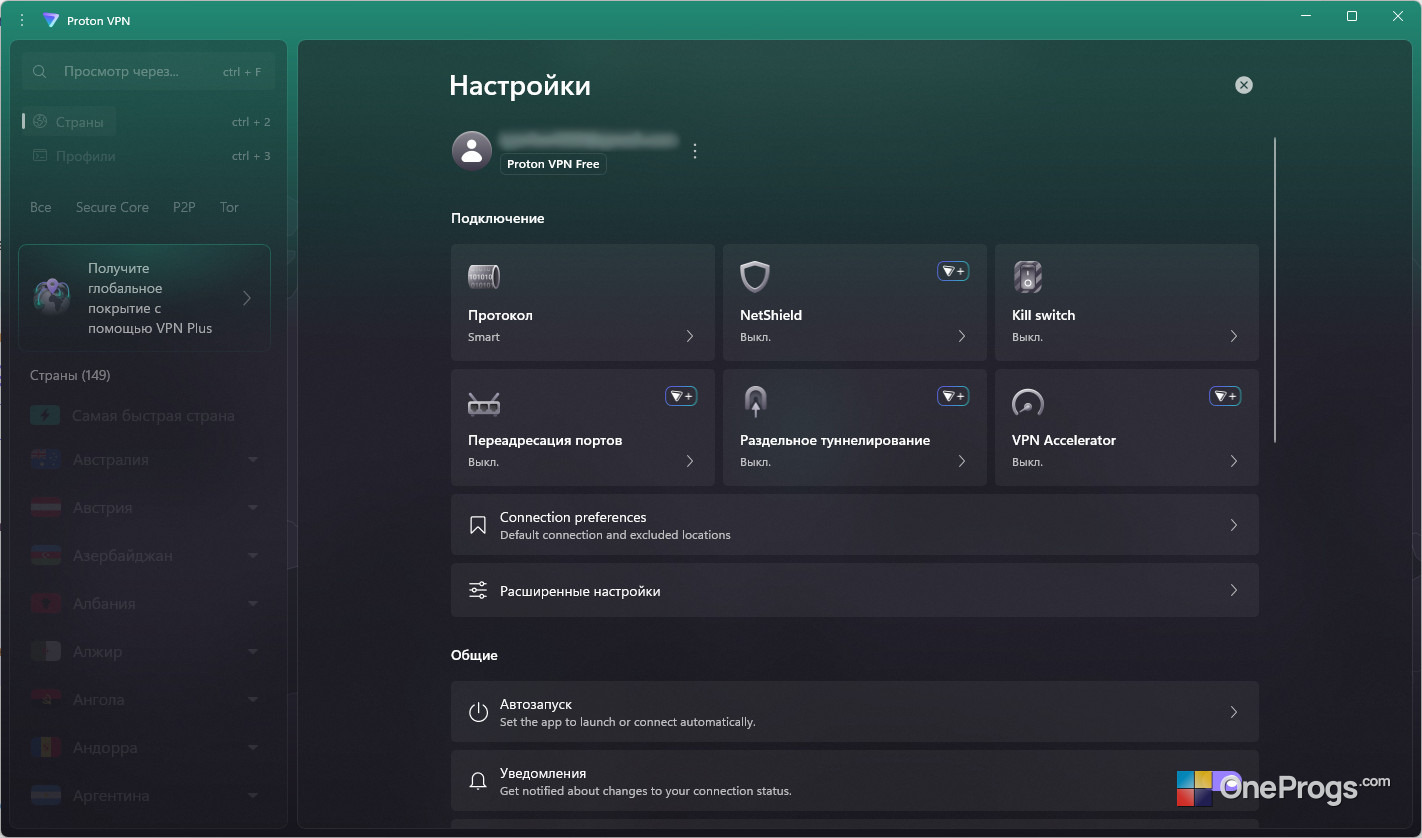
Task: Click the NetShield shield icon
Action: 755,277
